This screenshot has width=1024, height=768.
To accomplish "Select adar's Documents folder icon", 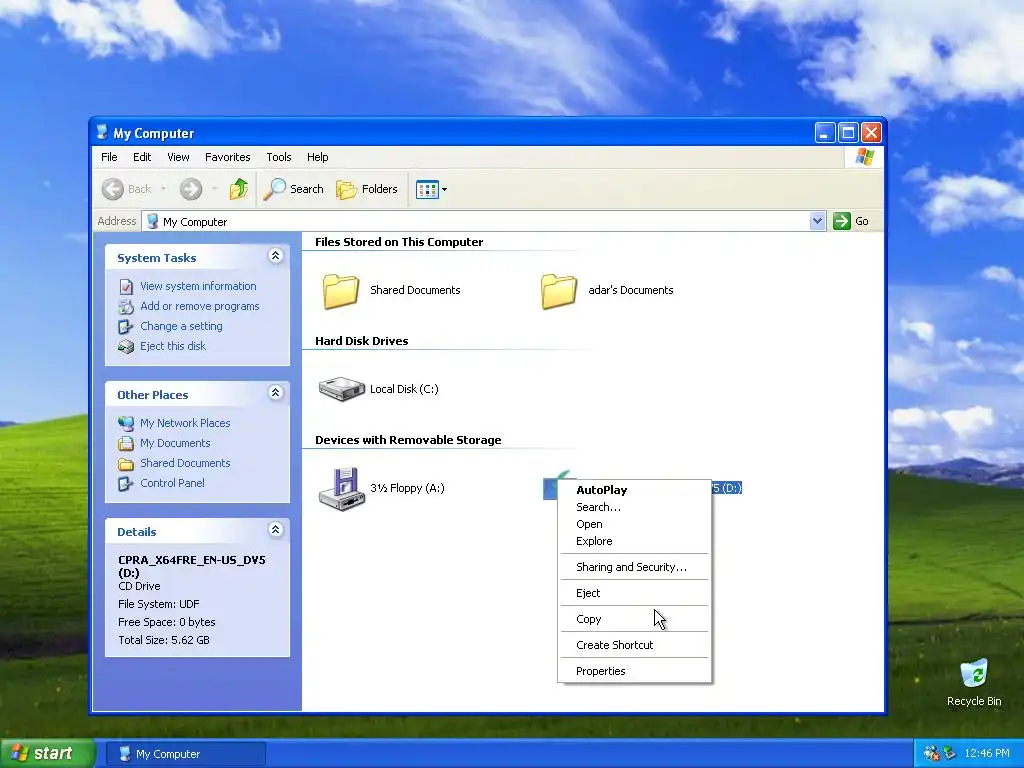I will (x=559, y=291).
